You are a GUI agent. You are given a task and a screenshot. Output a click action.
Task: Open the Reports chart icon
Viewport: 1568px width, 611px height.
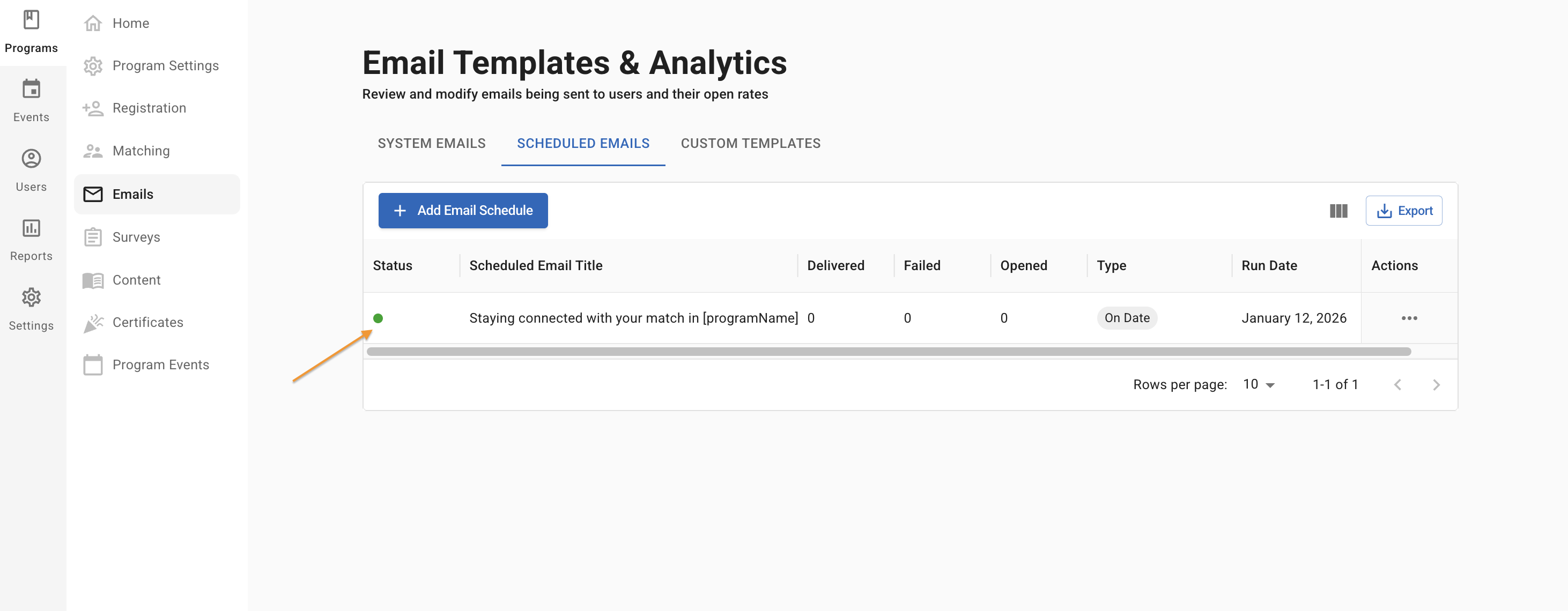click(31, 228)
